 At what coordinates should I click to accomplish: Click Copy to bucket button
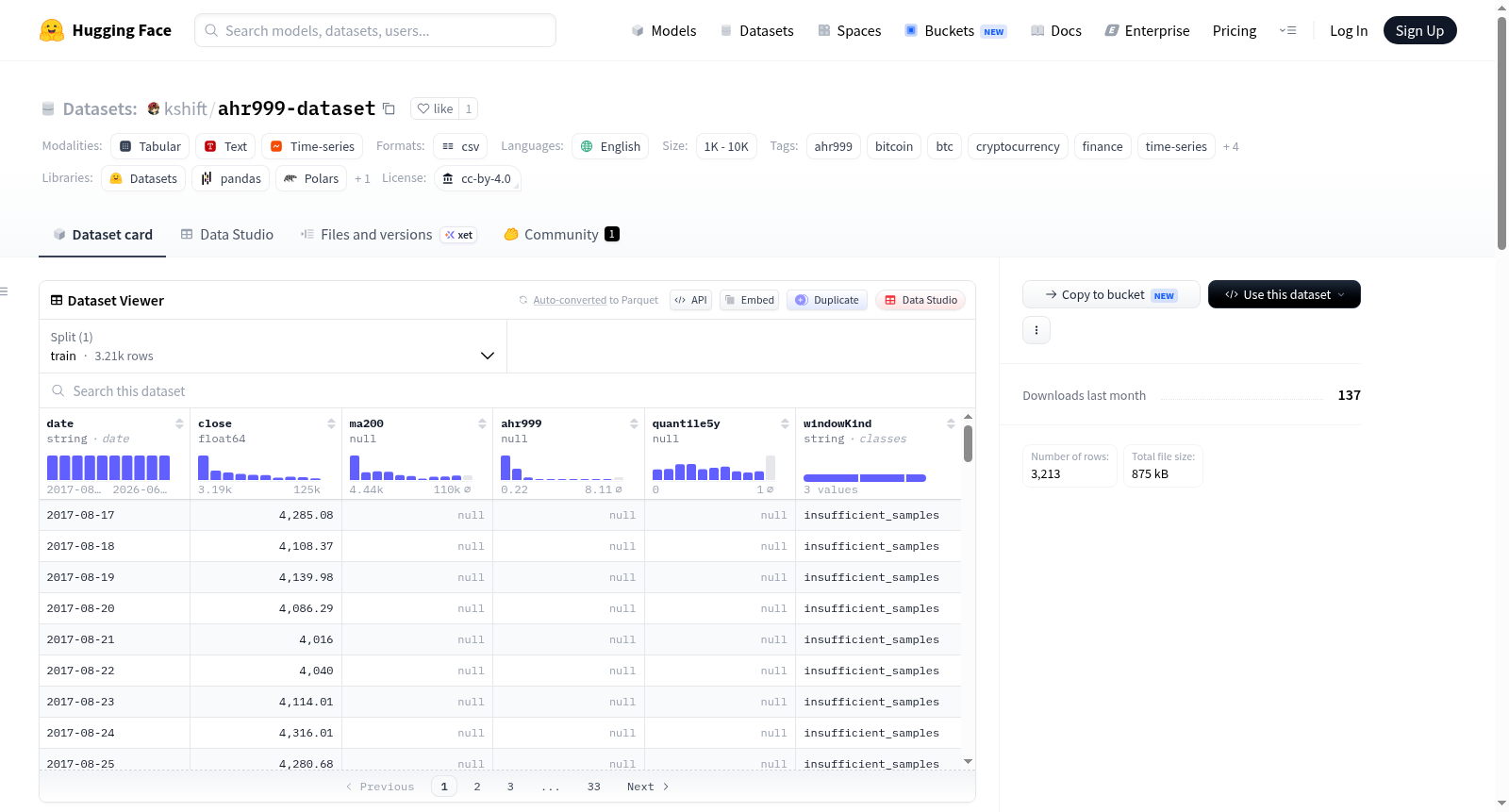[x=1111, y=294]
